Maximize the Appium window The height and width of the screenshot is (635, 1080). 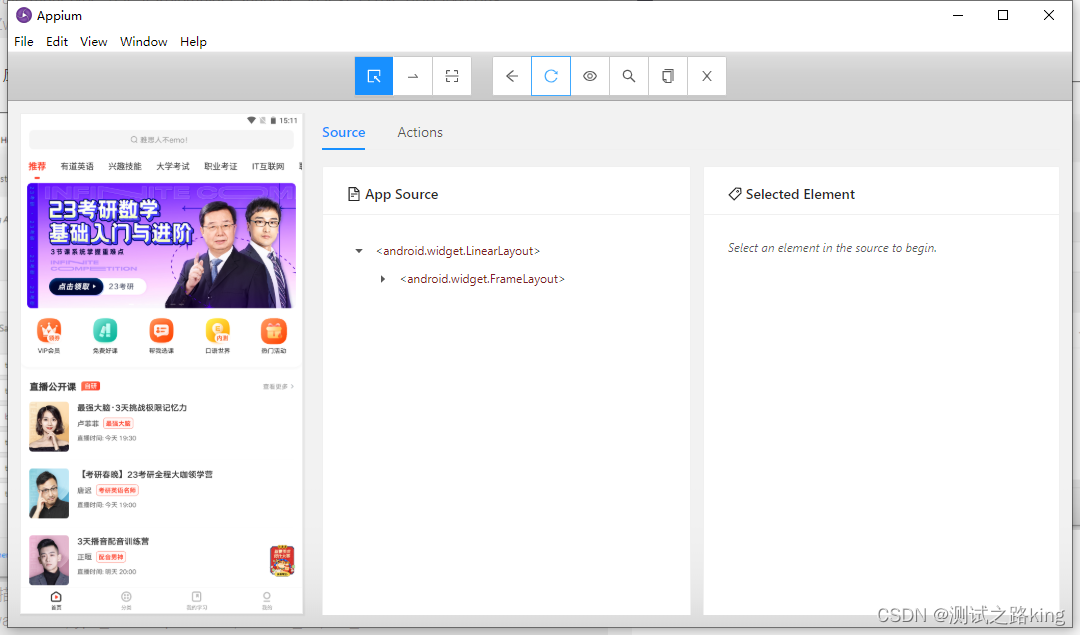[1003, 15]
